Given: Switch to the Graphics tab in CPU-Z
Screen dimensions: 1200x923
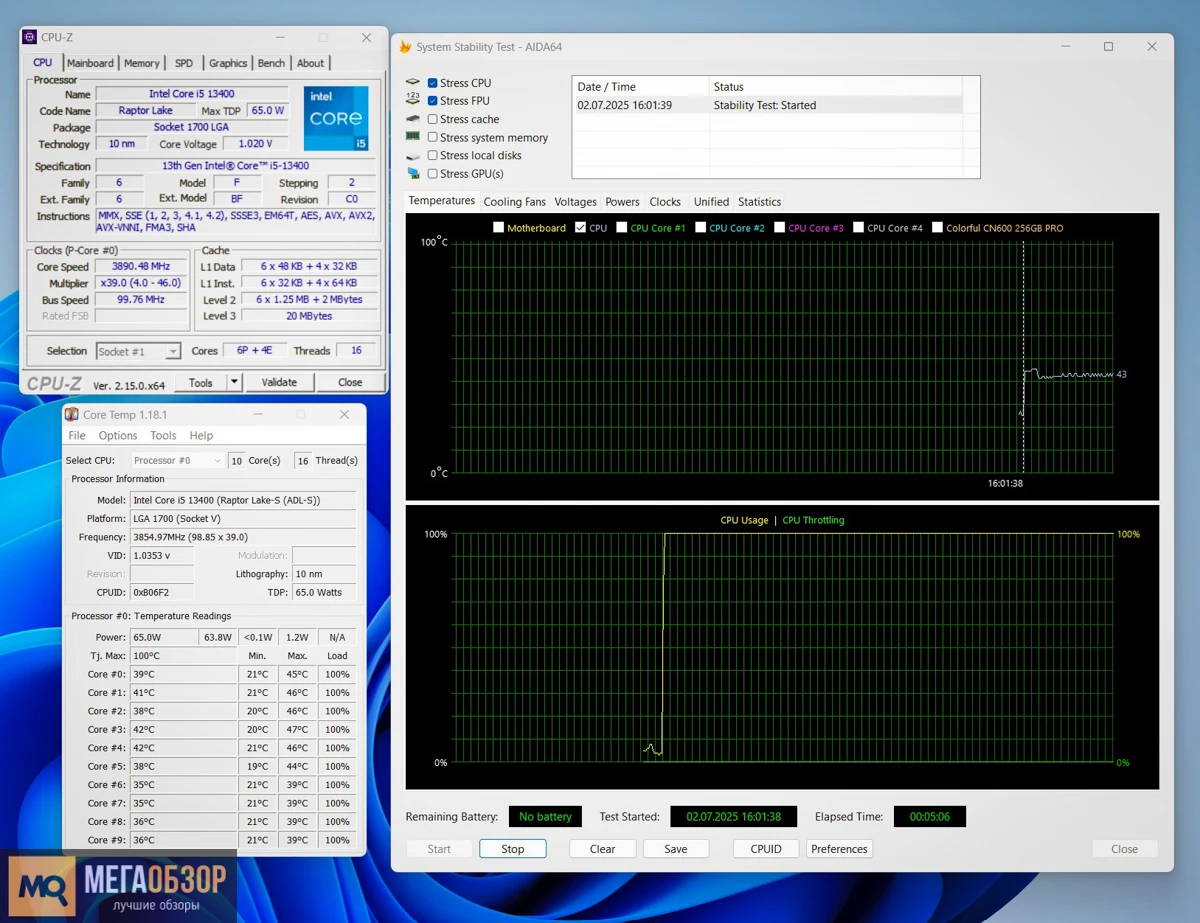Looking at the screenshot, I should 228,63.
